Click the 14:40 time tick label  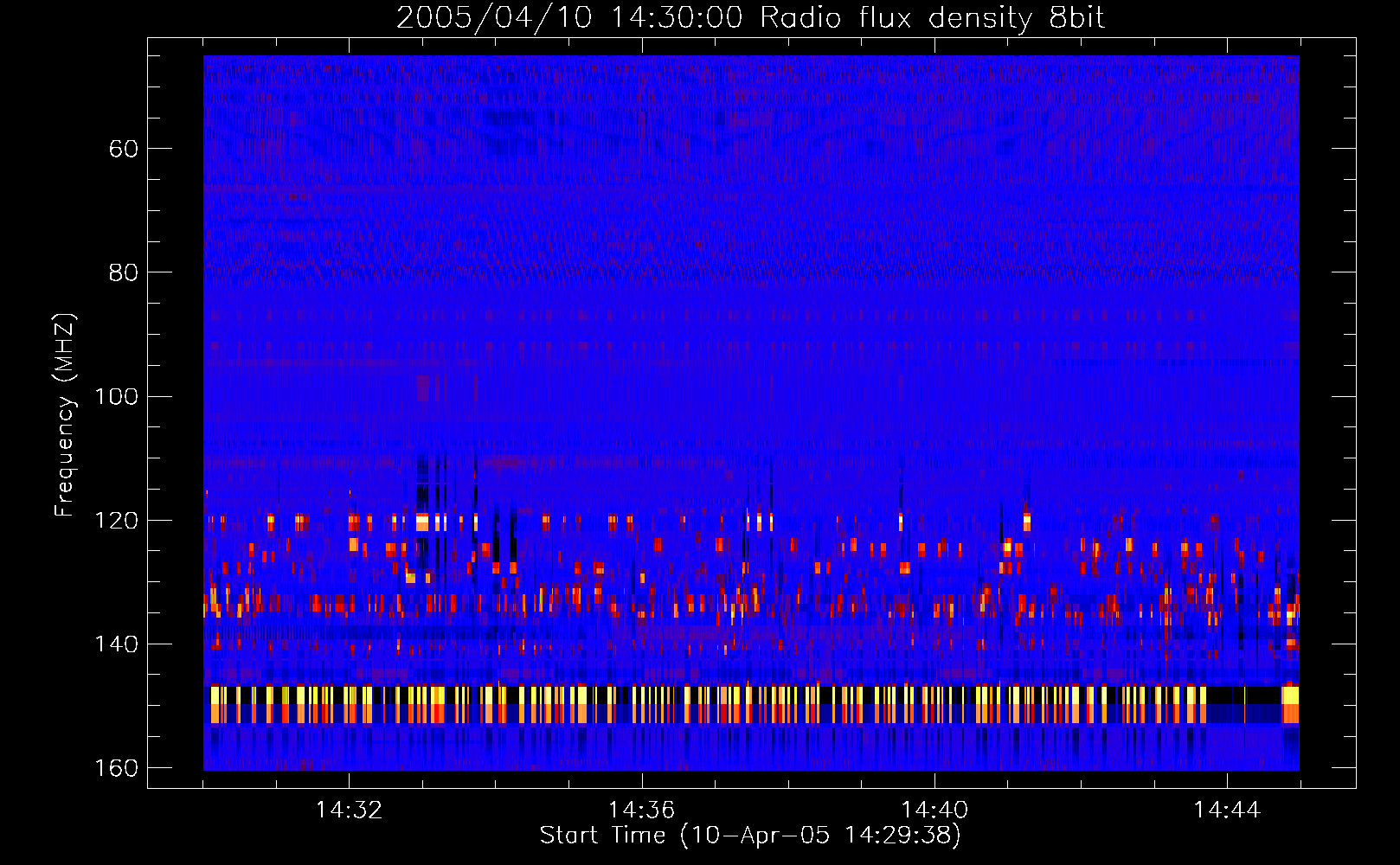[934, 810]
